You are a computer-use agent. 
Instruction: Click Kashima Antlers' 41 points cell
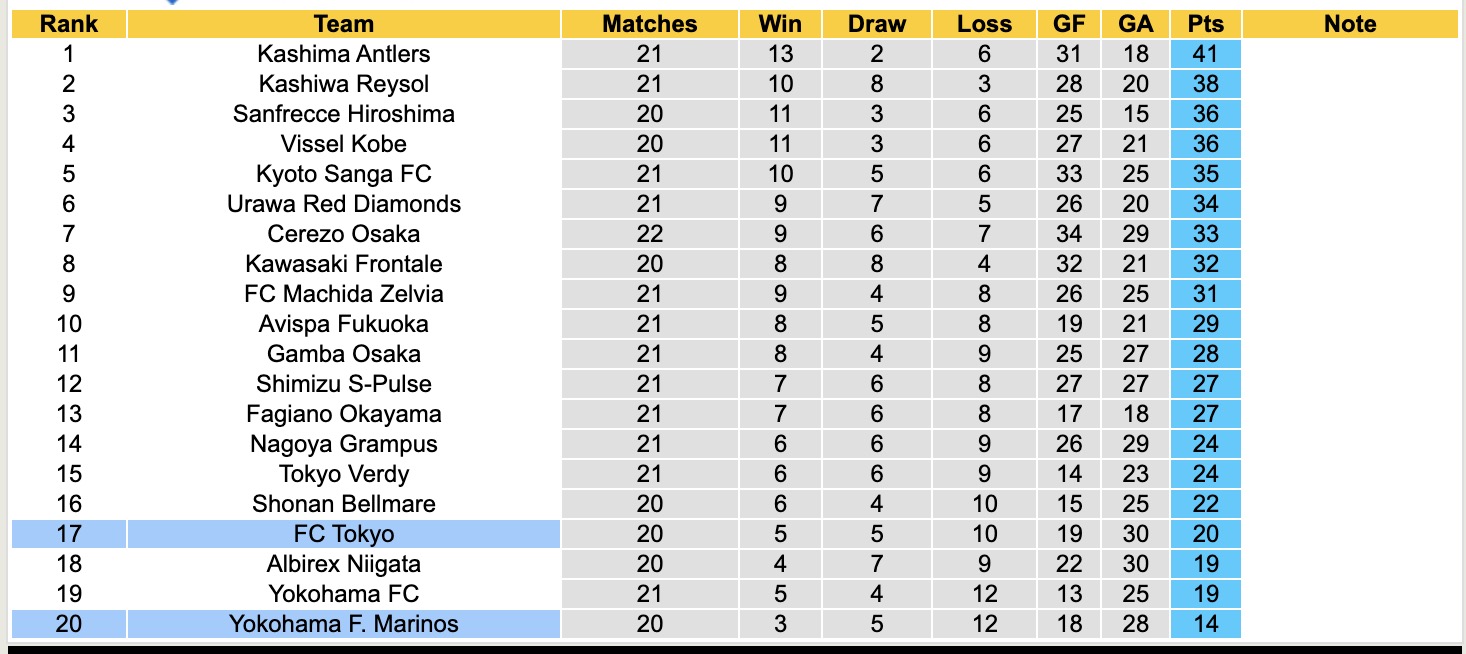pos(1206,54)
